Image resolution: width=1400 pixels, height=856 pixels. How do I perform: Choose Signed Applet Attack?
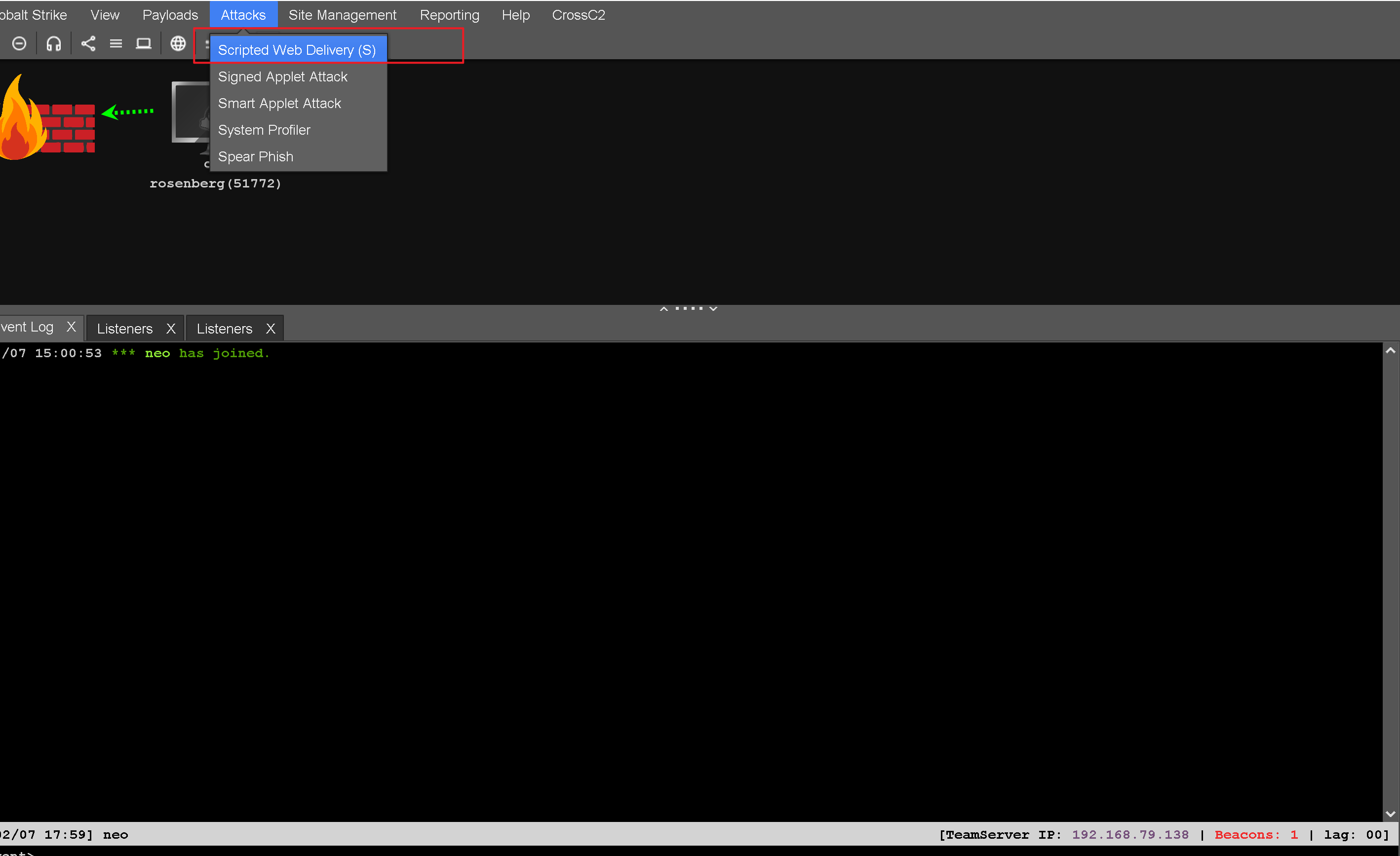[x=298, y=76]
